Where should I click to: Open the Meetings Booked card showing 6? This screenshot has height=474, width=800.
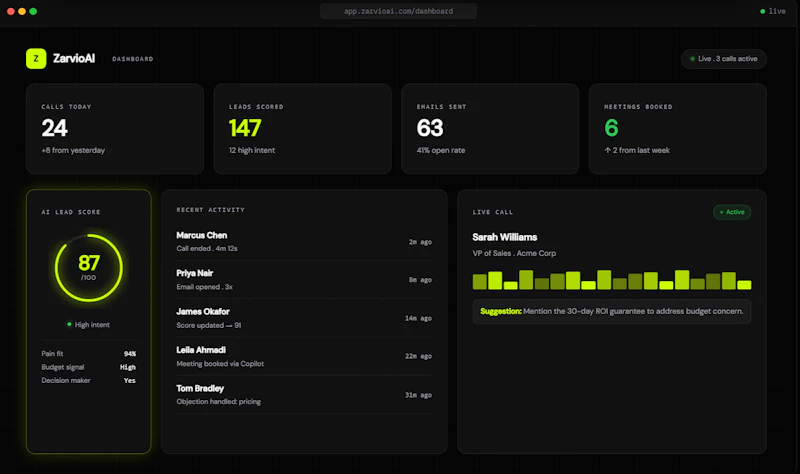point(678,129)
